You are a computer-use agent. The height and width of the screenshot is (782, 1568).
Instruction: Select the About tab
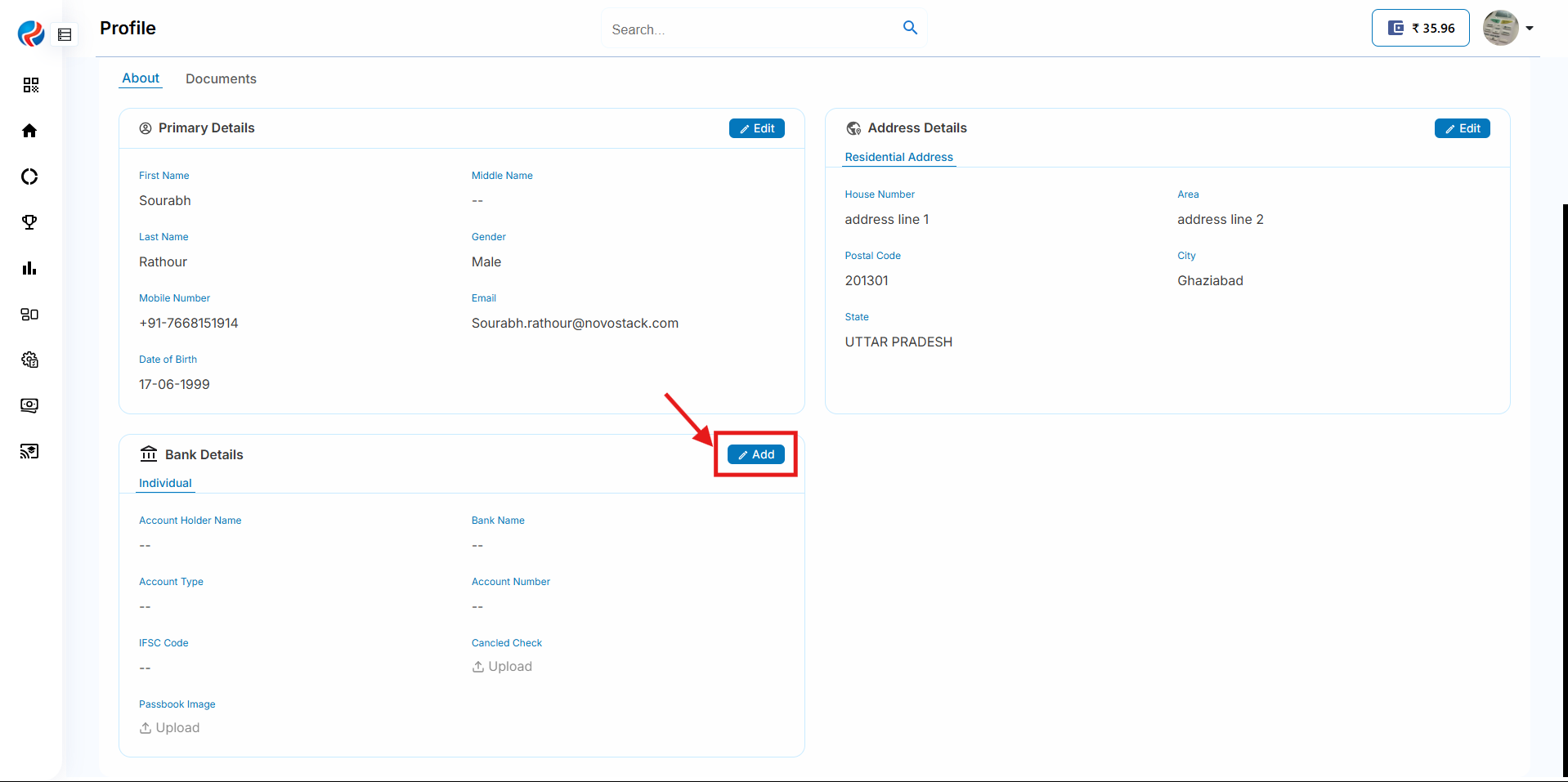pyautogui.click(x=141, y=78)
